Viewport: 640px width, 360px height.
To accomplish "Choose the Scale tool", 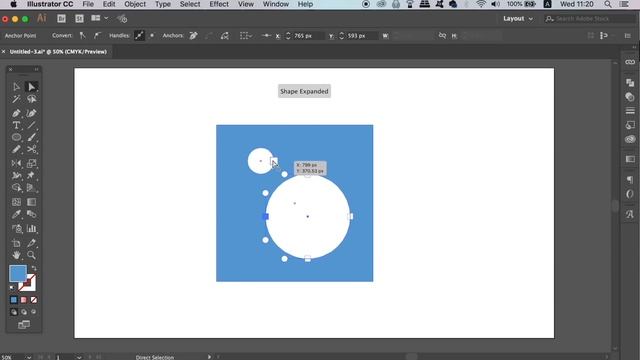I will coord(31,163).
